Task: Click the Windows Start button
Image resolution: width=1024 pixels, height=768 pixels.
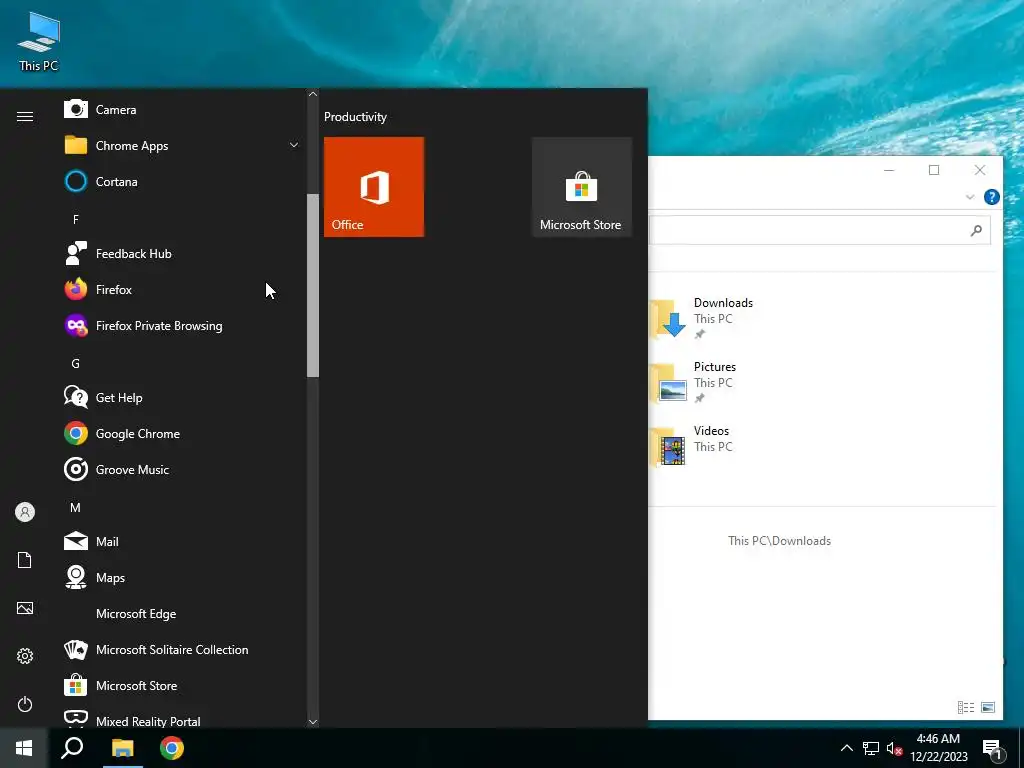Action: click(24, 748)
